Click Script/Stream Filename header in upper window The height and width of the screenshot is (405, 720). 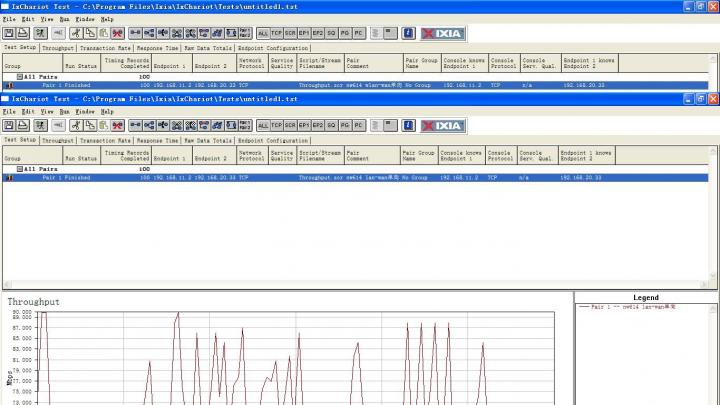pos(321,63)
